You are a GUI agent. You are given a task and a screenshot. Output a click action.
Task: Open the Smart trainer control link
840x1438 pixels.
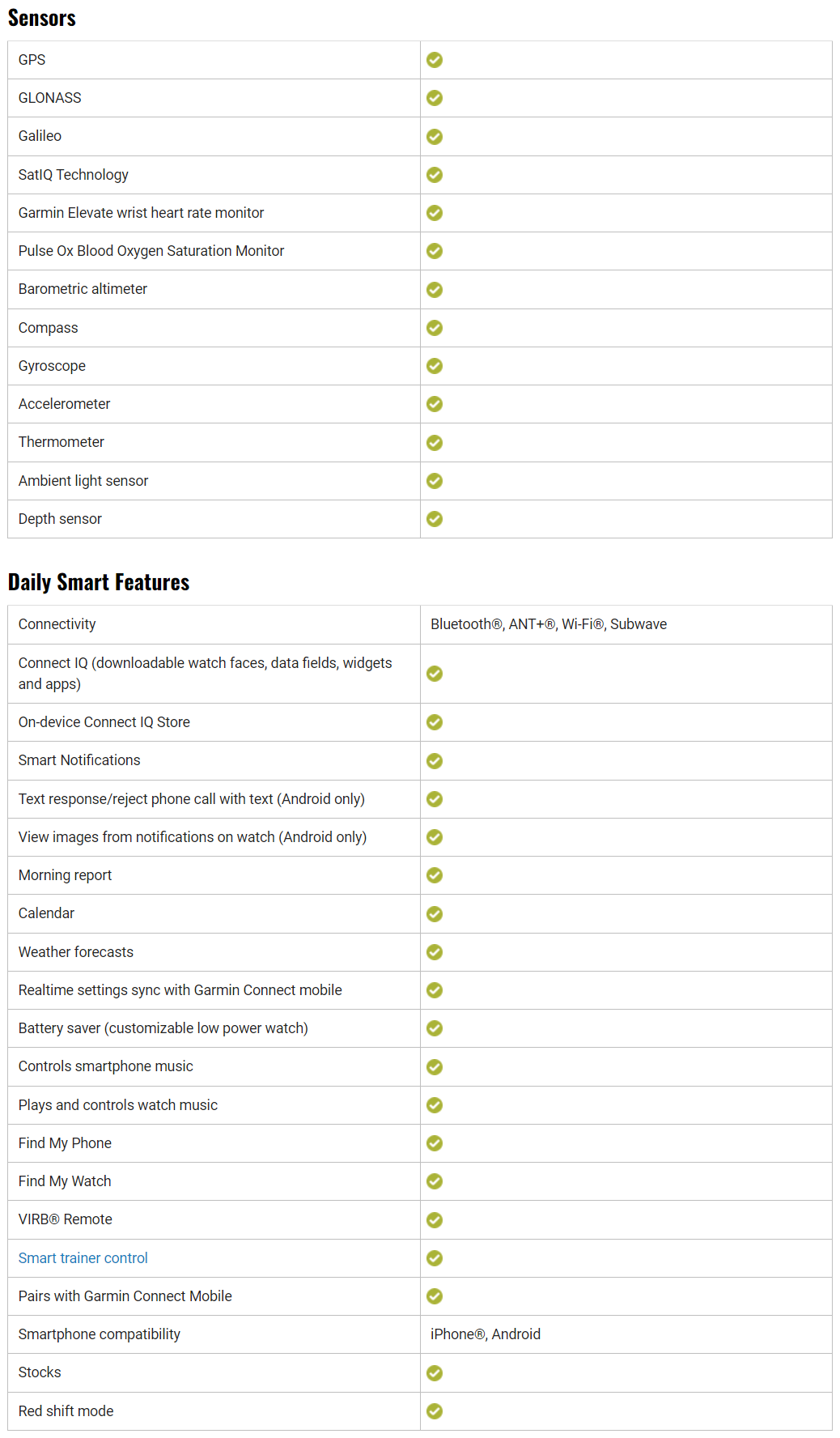click(83, 1258)
